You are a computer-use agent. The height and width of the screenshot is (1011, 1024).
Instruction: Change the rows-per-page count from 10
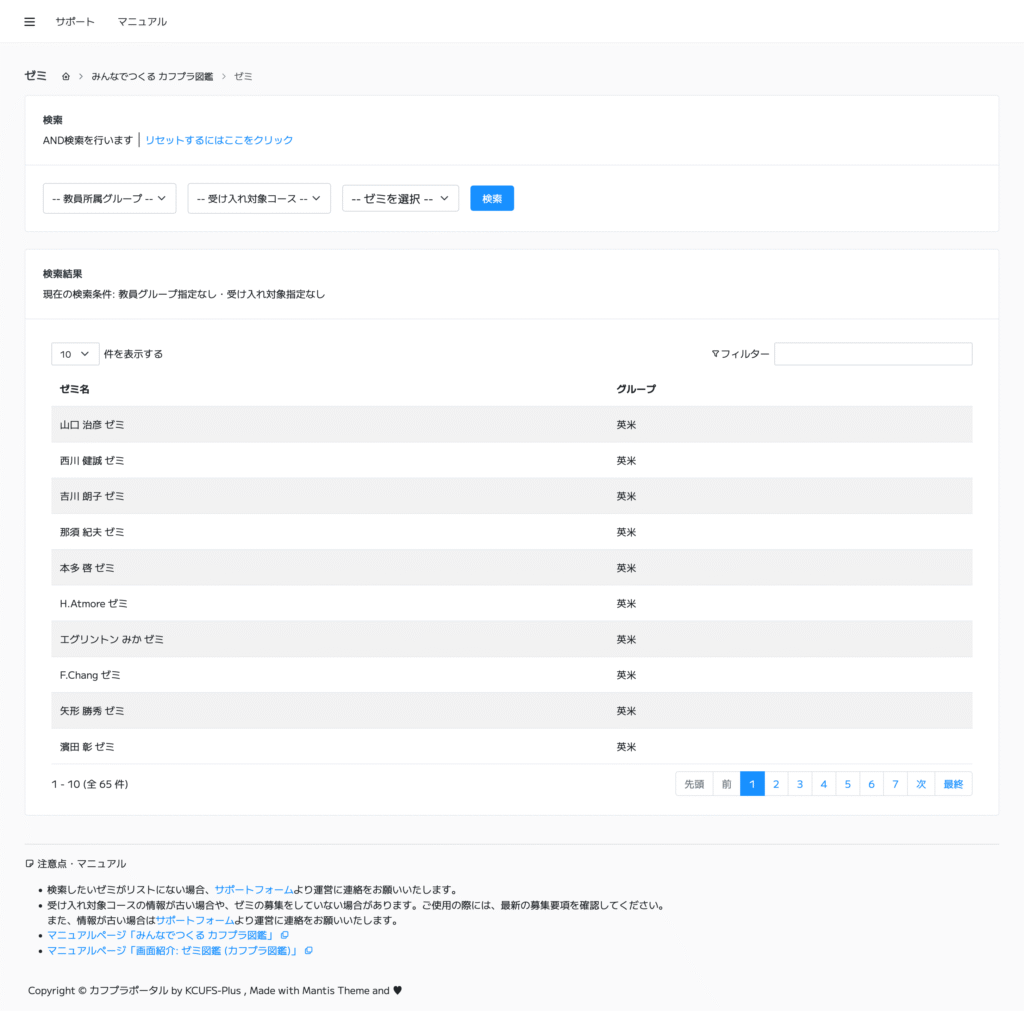pos(75,354)
